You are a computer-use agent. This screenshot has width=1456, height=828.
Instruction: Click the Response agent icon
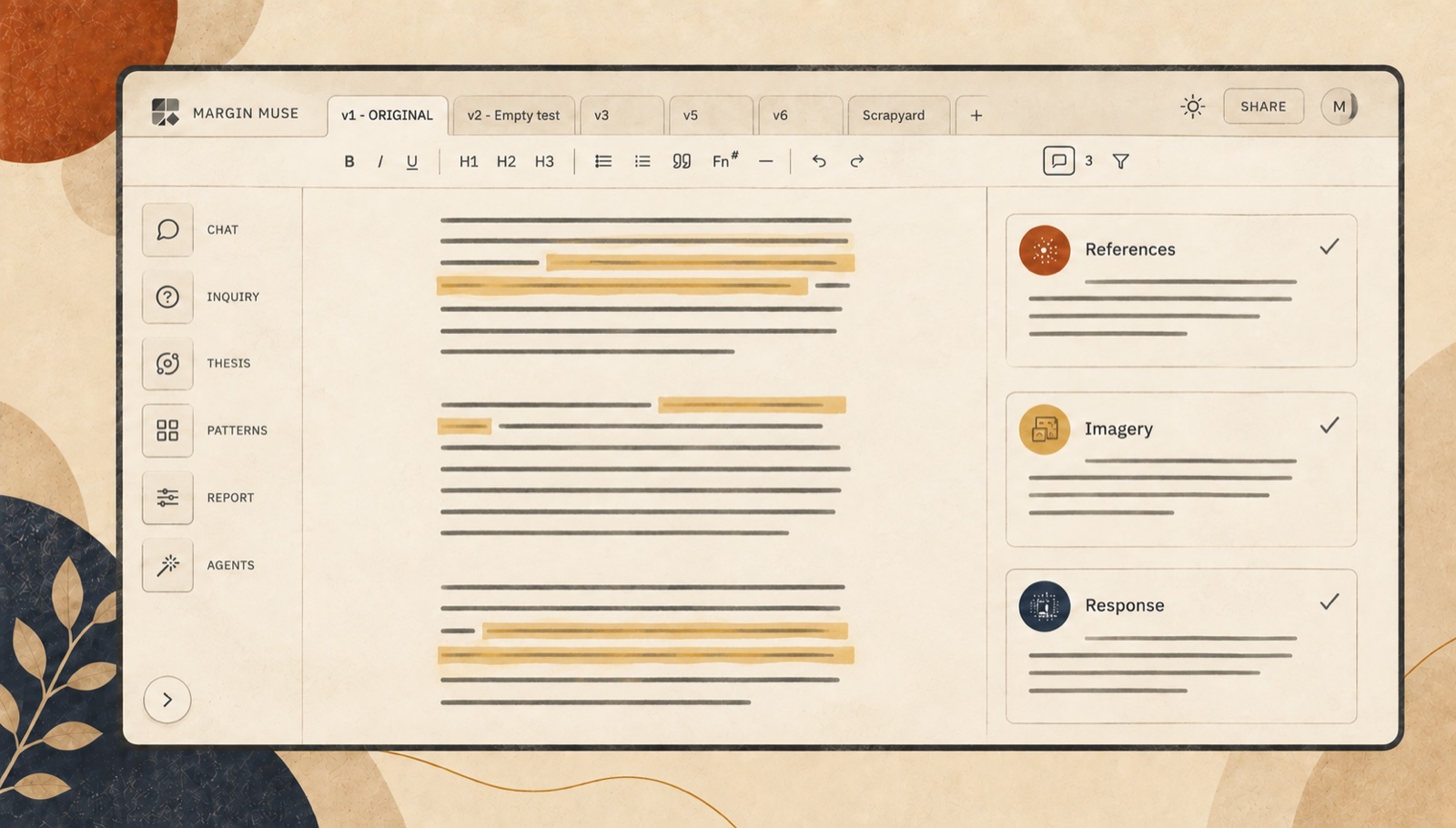pyautogui.click(x=1045, y=606)
